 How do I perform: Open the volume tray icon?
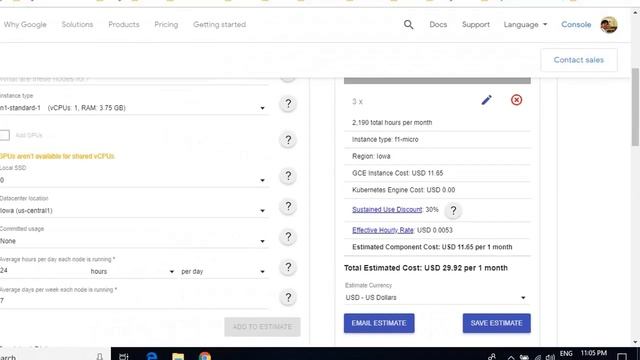click(550, 357)
